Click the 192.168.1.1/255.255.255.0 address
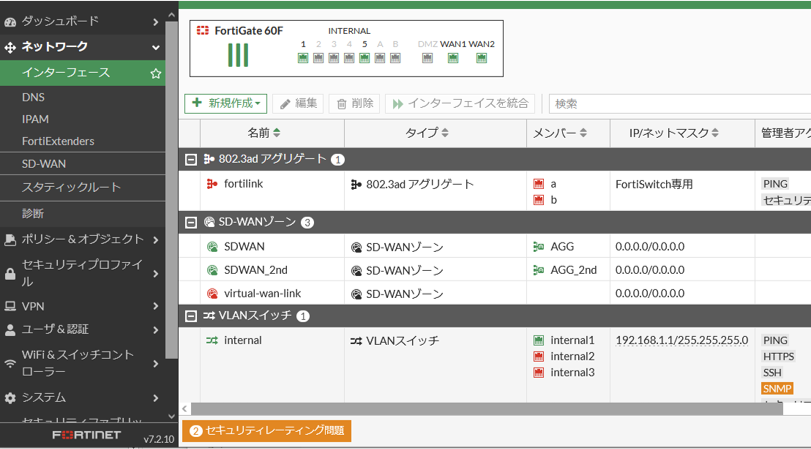Screen dimensions: 811x449 pos(682,340)
